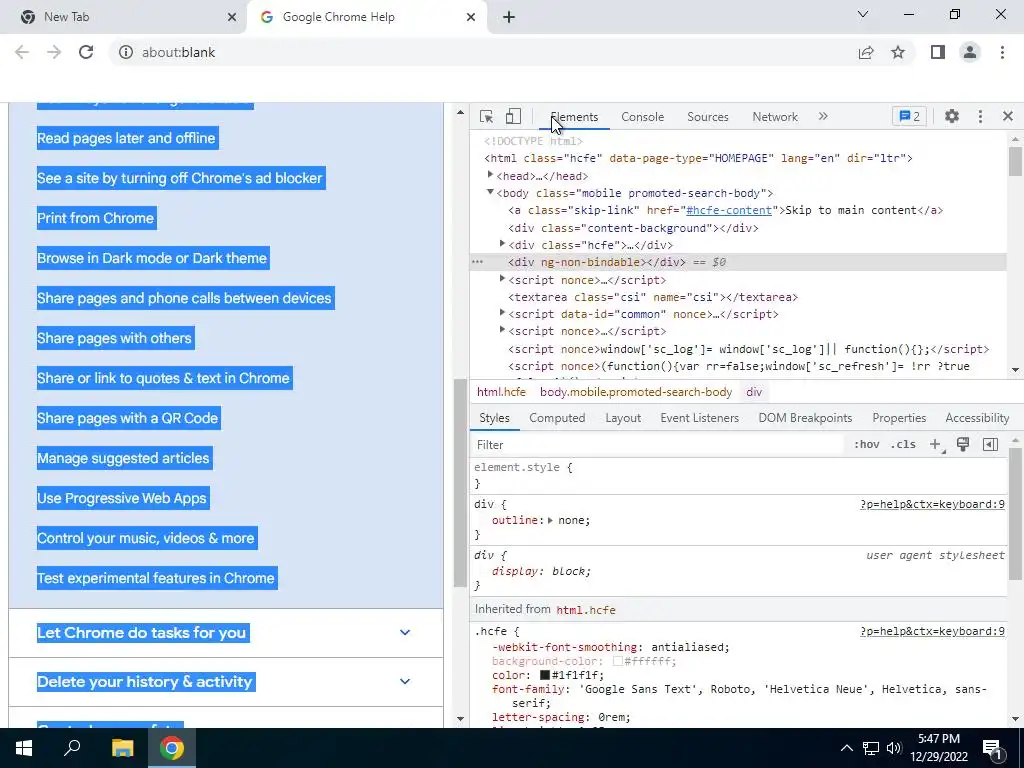Open a new tab with plus button

pos(509,17)
